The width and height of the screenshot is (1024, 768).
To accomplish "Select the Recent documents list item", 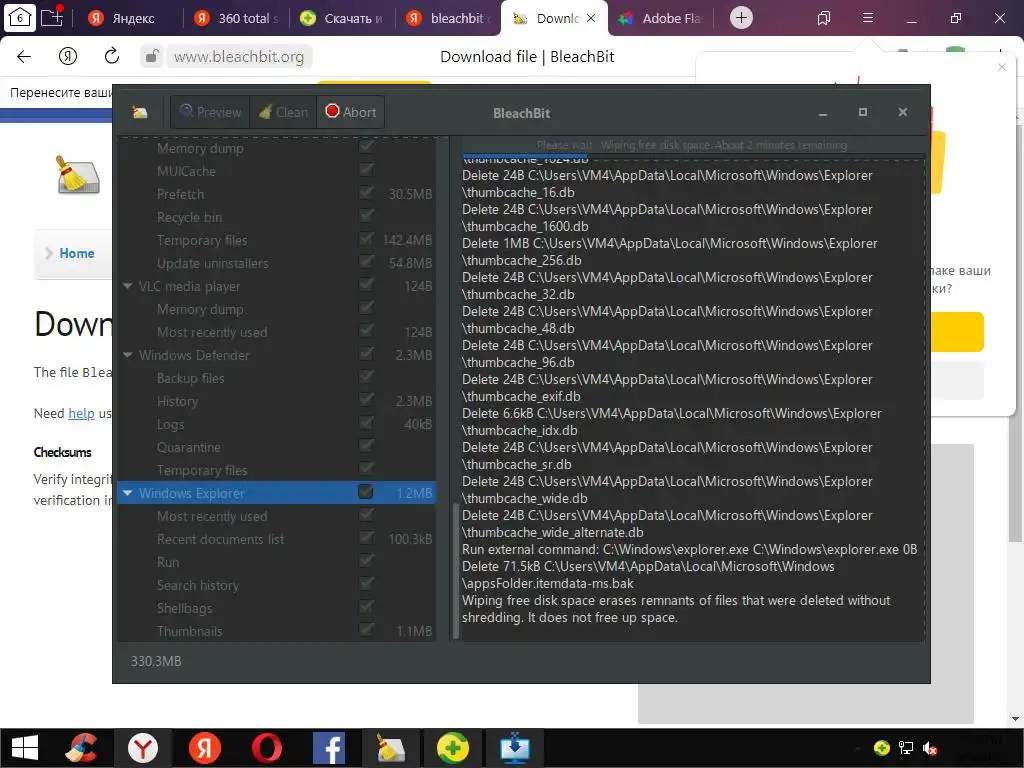I will (x=221, y=539).
